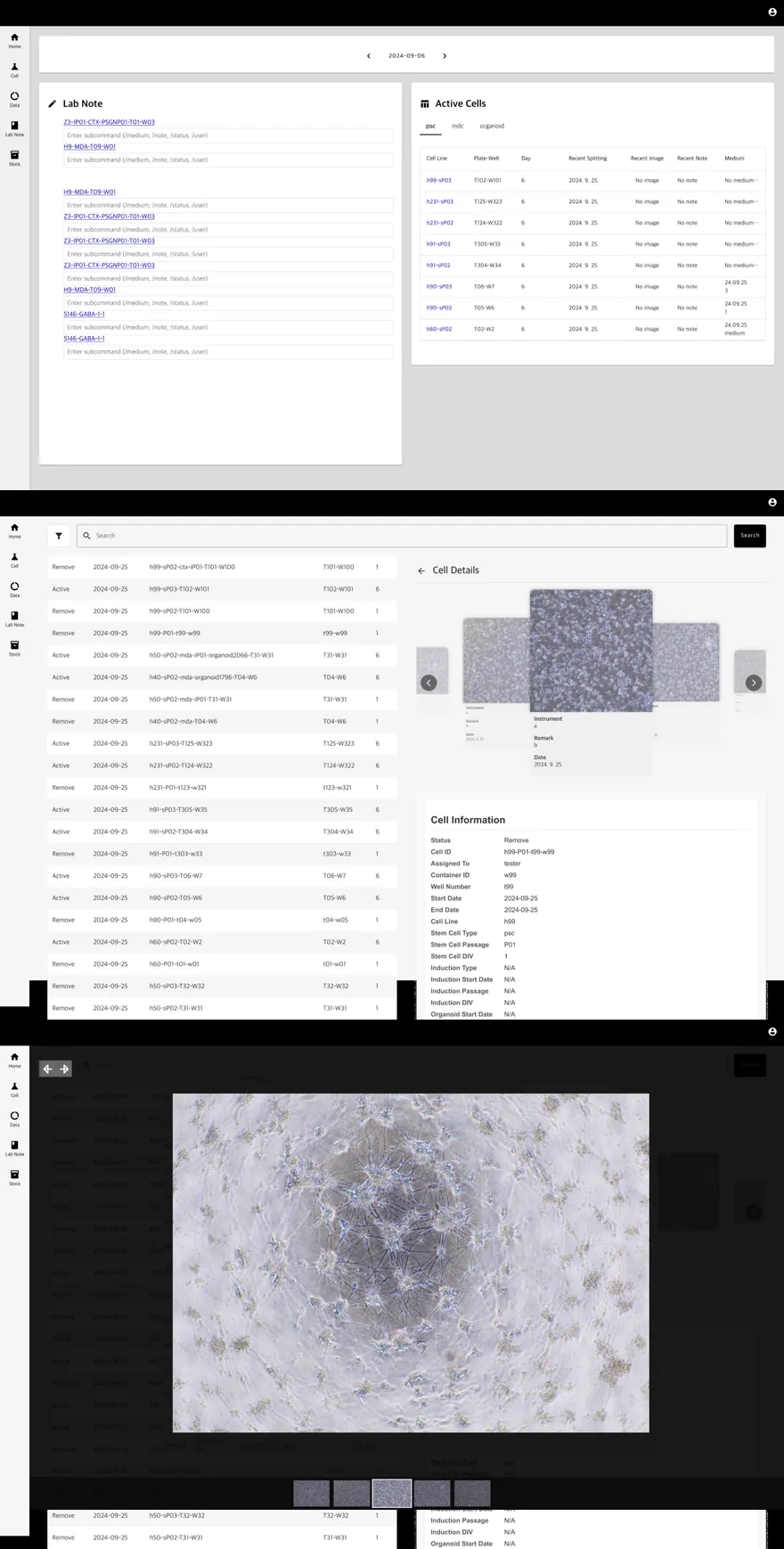This screenshot has height=1549, width=784.
Task: Switch to the organoid tab in Active Cells
Action: 492,127
